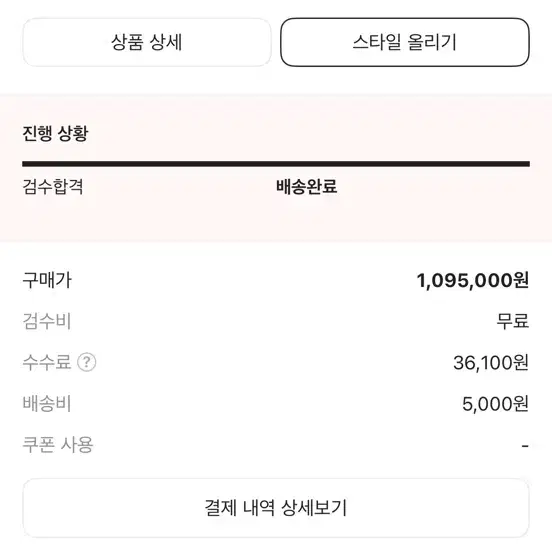Click the 쿠폰 사용 label
552x552 pixels.
point(58,445)
